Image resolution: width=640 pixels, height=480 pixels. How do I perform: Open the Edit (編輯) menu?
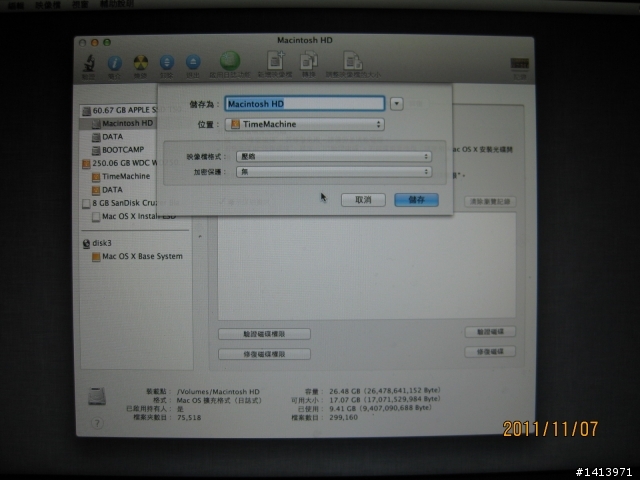coord(16,5)
